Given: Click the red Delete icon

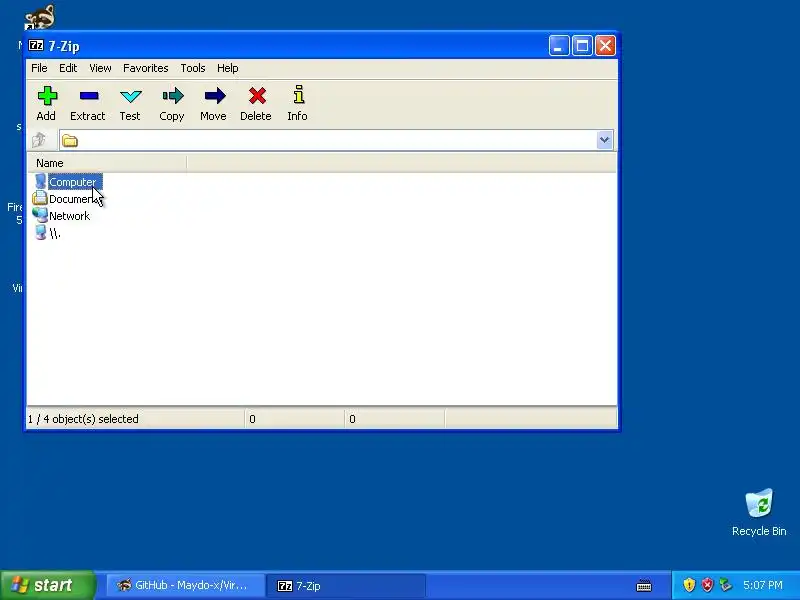Looking at the screenshot, I should tap(257, 95).
